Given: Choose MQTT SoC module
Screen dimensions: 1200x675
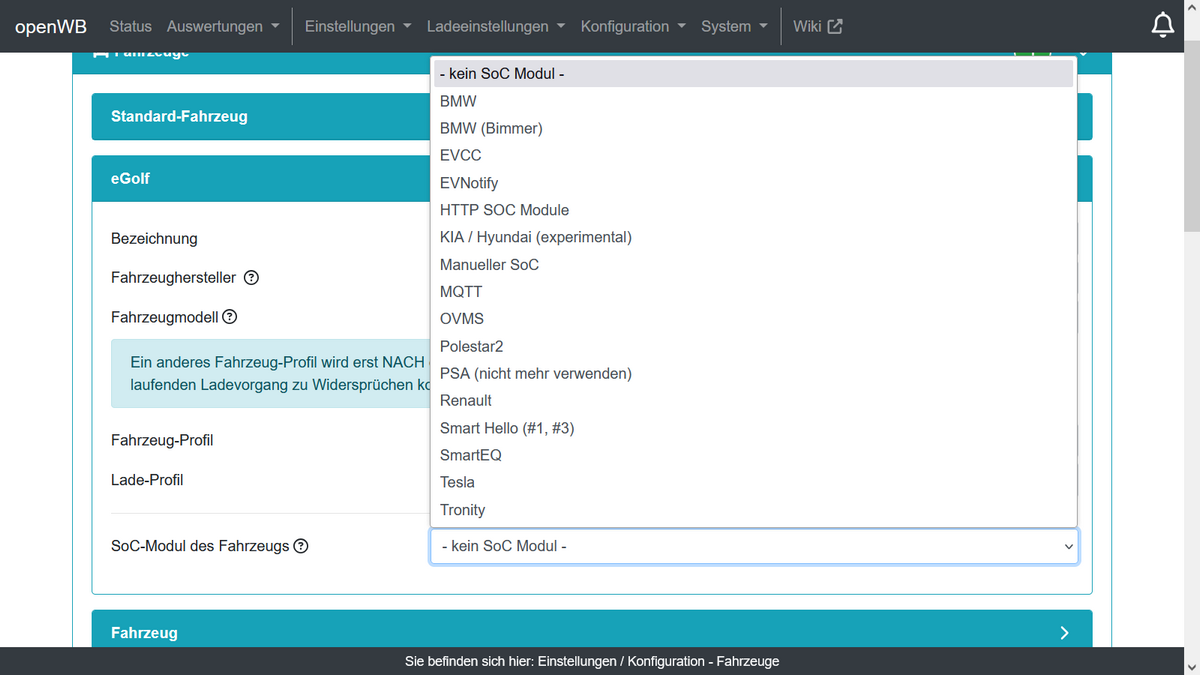Looking at the screenshot, I should coord(753,291).
